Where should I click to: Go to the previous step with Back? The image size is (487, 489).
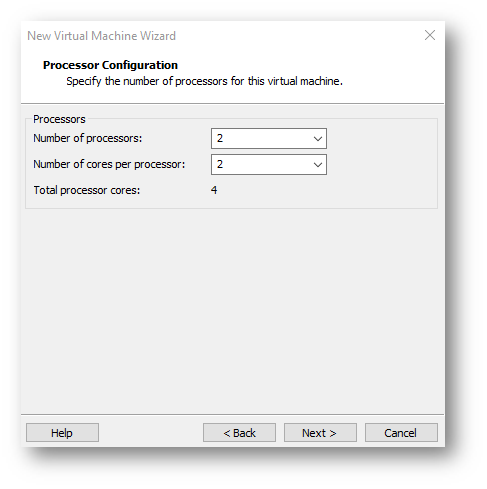[x=239, y=433]
